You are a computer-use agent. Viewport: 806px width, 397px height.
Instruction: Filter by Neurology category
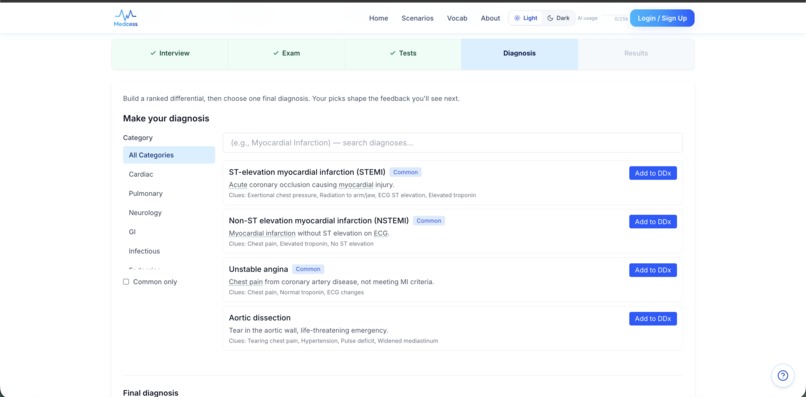(169, 212)
